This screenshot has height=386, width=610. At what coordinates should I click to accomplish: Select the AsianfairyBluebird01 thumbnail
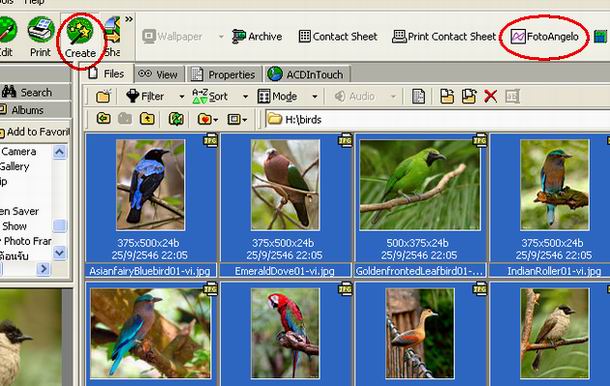pyautogui.click(x=151, y=184)
